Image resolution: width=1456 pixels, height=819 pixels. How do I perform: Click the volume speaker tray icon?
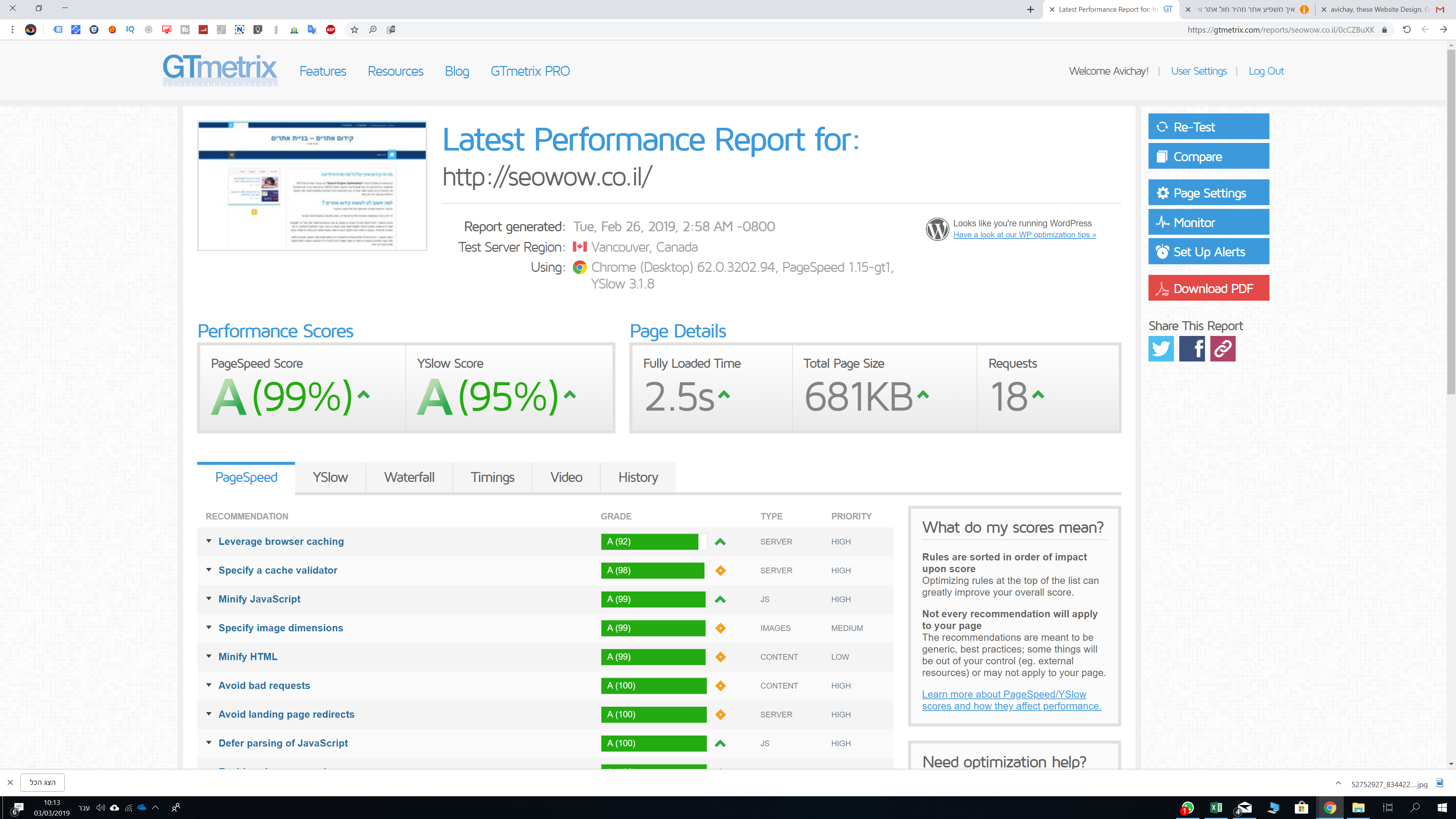point(100,808)
